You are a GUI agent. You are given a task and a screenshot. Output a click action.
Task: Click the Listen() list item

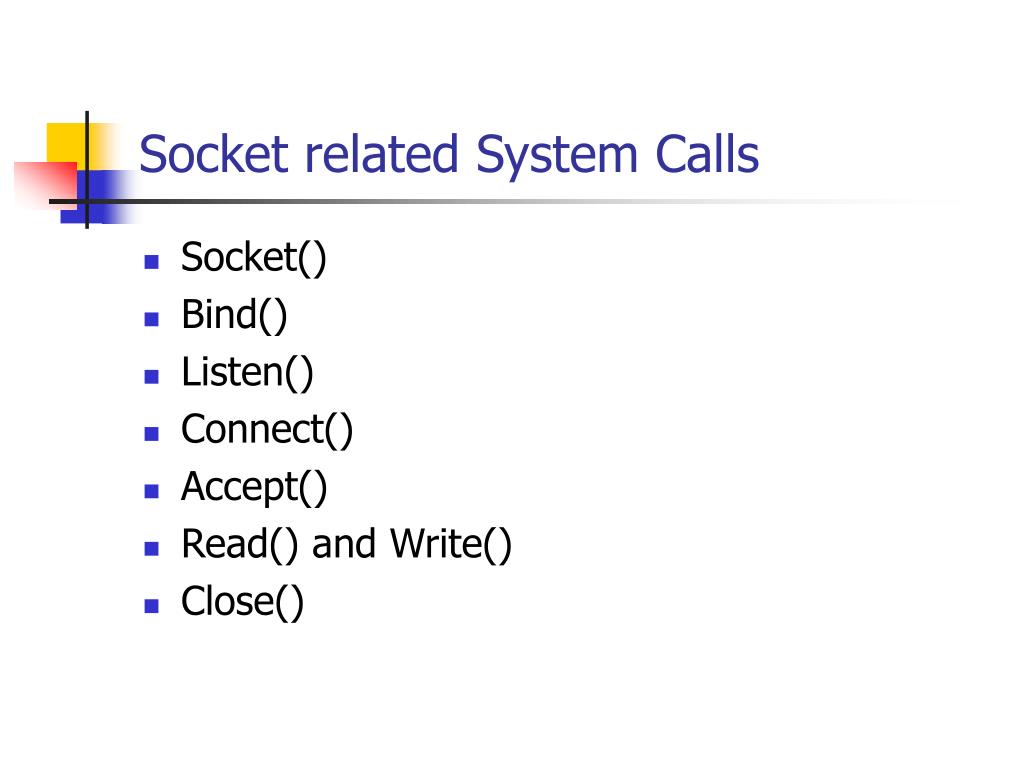click(247, 372)
